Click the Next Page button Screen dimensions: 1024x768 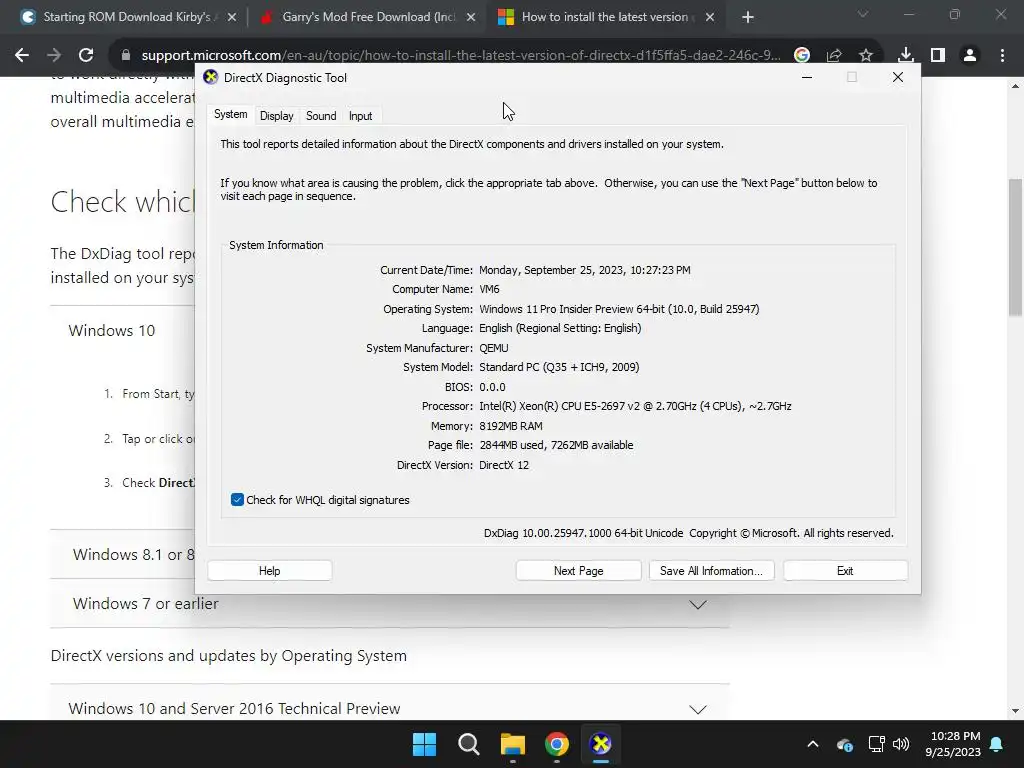tap(579, 571)
